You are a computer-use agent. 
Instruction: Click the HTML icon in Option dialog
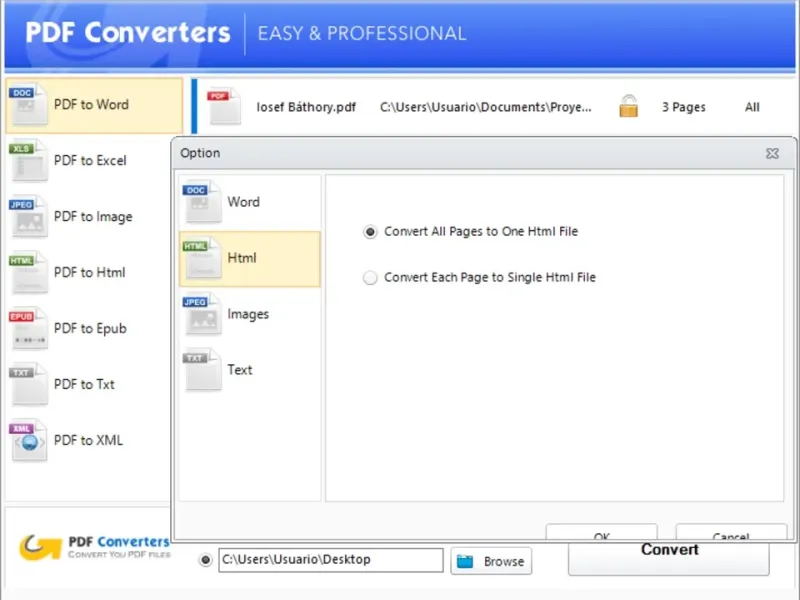[202, 258]
